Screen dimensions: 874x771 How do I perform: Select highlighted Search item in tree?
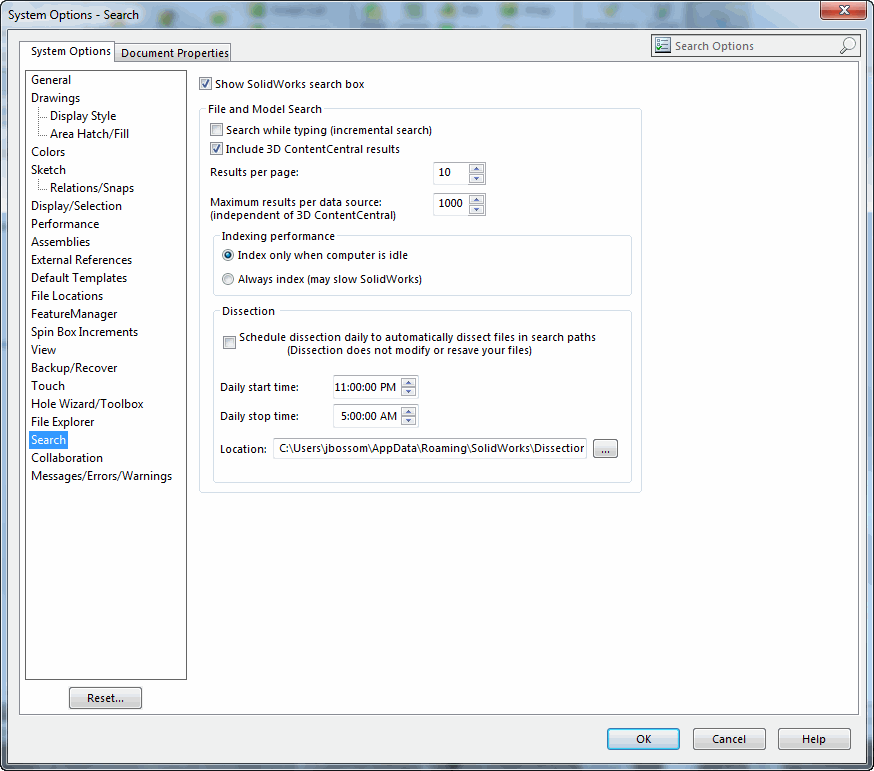pyautogui.click(x=48, y=440)
